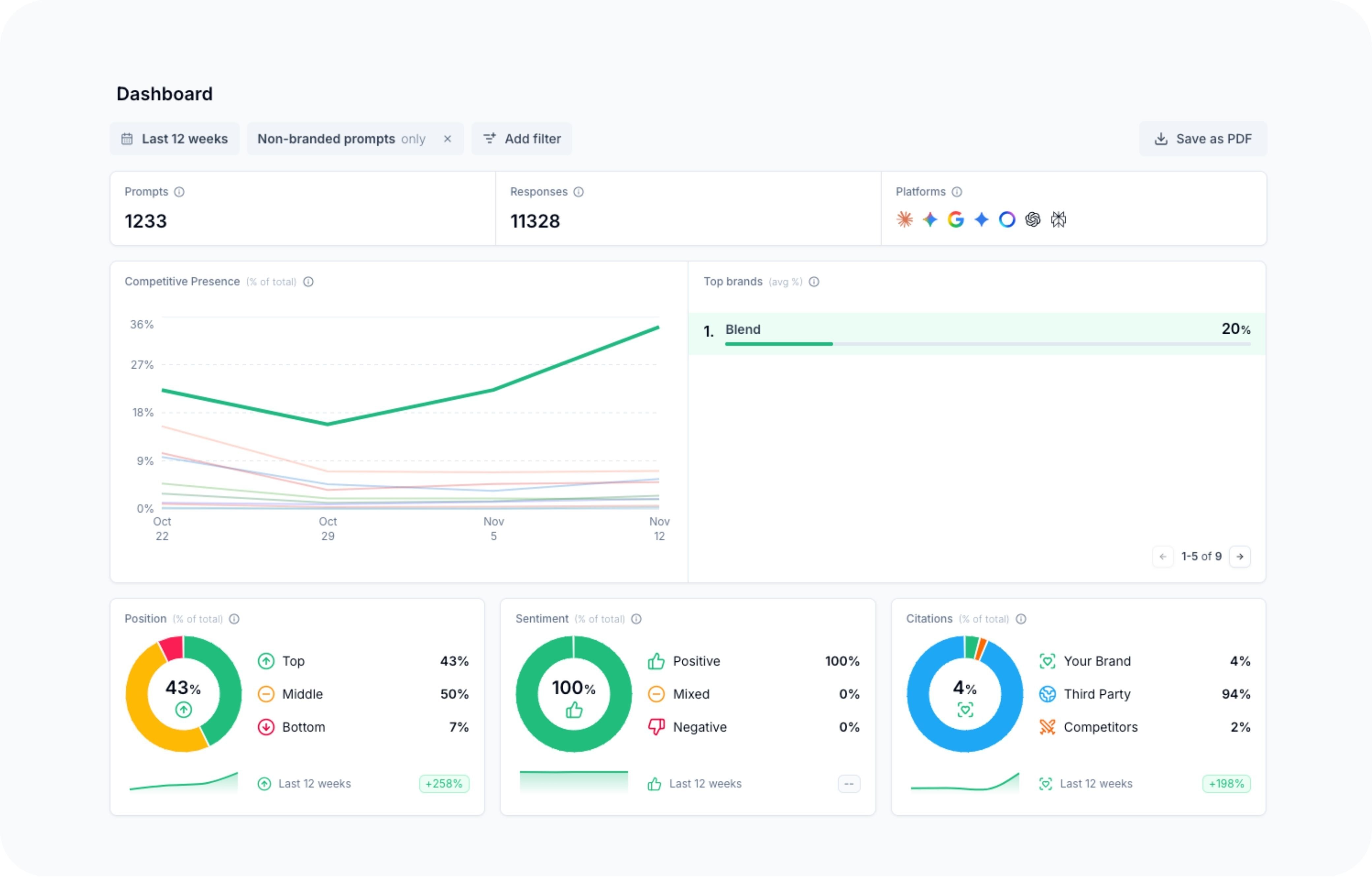The width and height of the screenshot is (1372, 877).
Task: Open the Add filter menu
Action: (522, 139)
